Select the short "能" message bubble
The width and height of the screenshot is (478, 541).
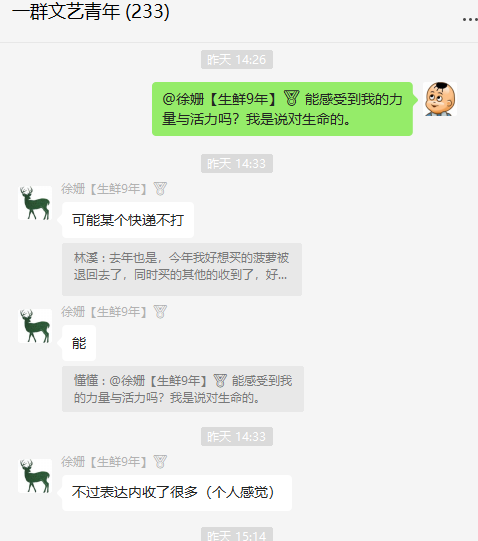pyautogui.click(x=79, y=343)
